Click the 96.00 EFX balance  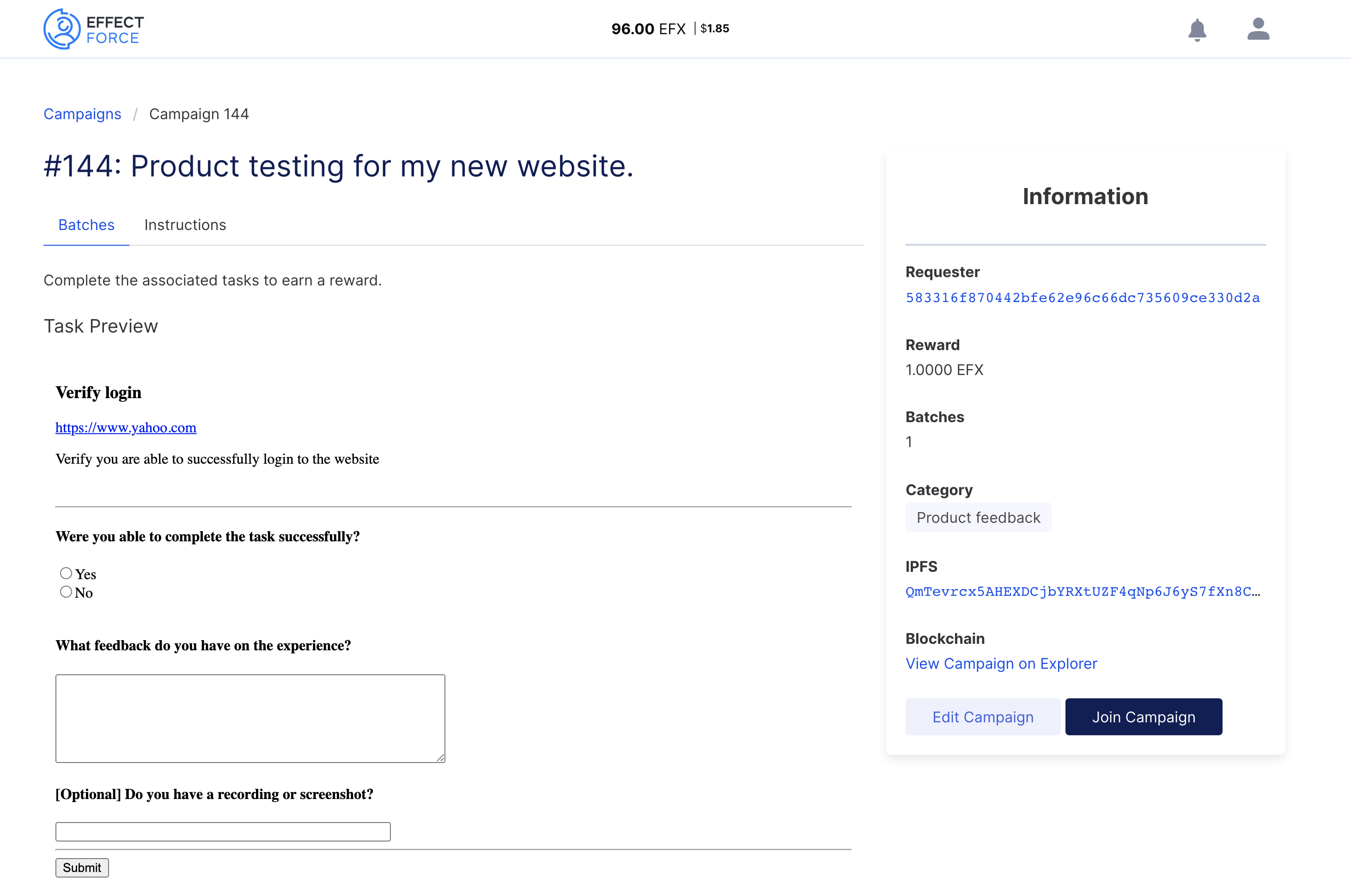[648, 29]
